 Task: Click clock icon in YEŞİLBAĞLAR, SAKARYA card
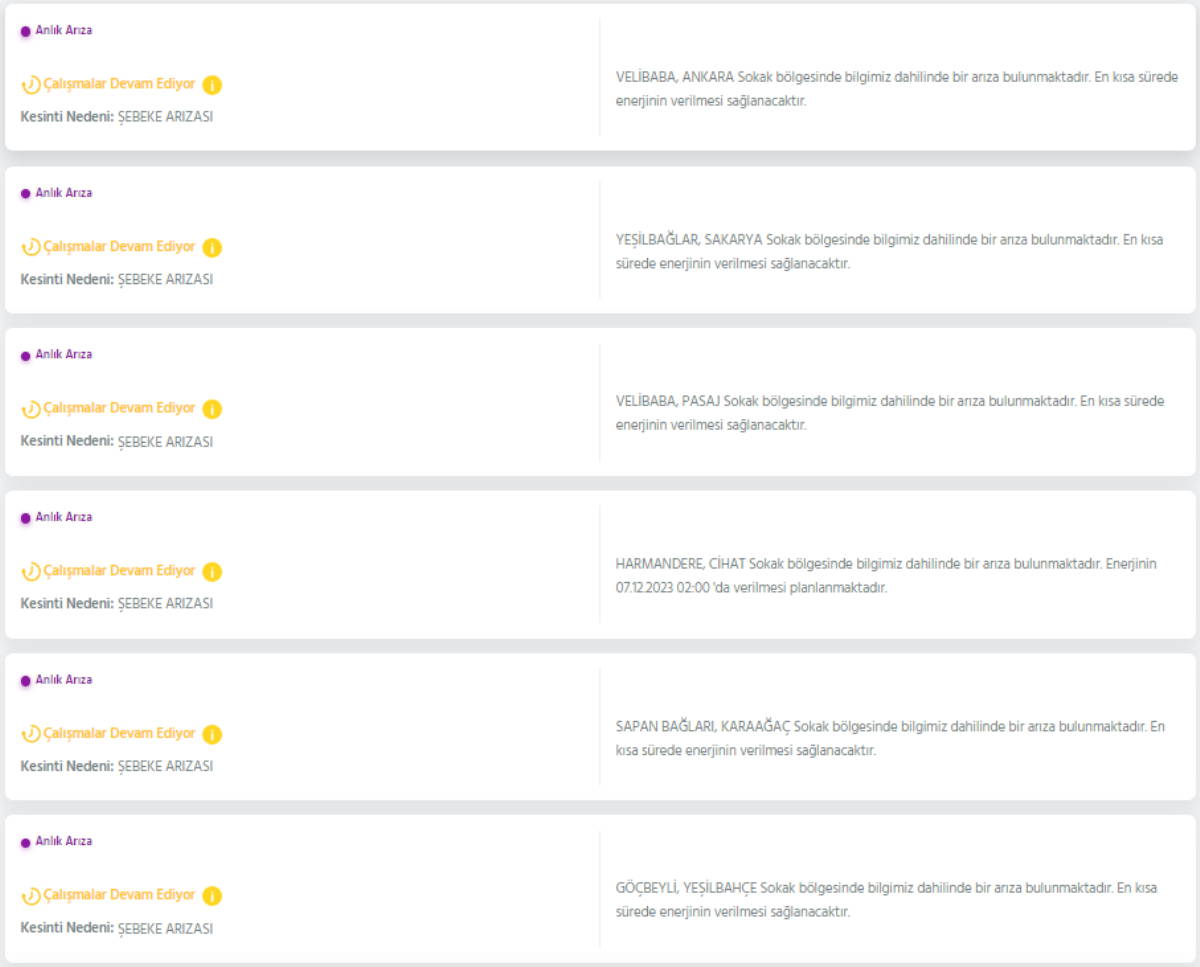31,247
